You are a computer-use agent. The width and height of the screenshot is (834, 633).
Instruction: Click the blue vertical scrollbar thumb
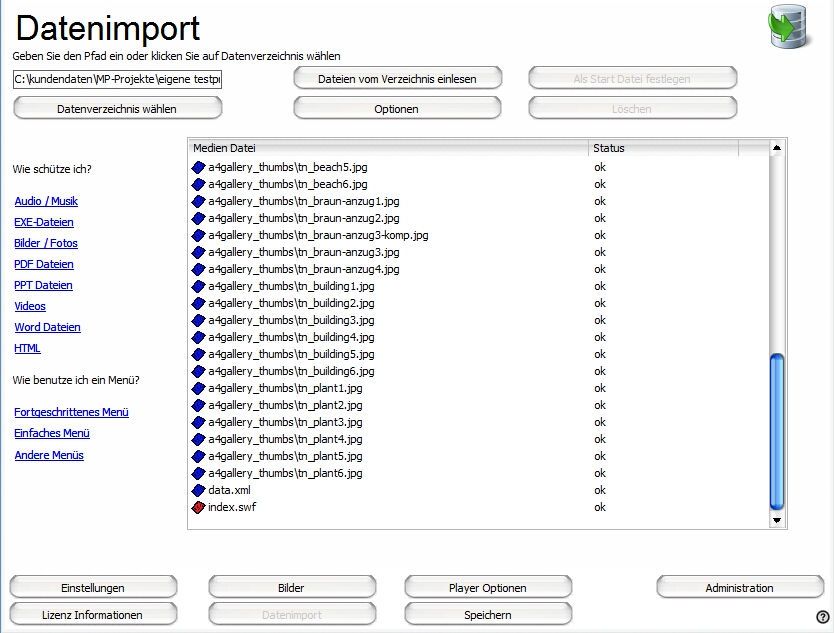coord(777,430)
